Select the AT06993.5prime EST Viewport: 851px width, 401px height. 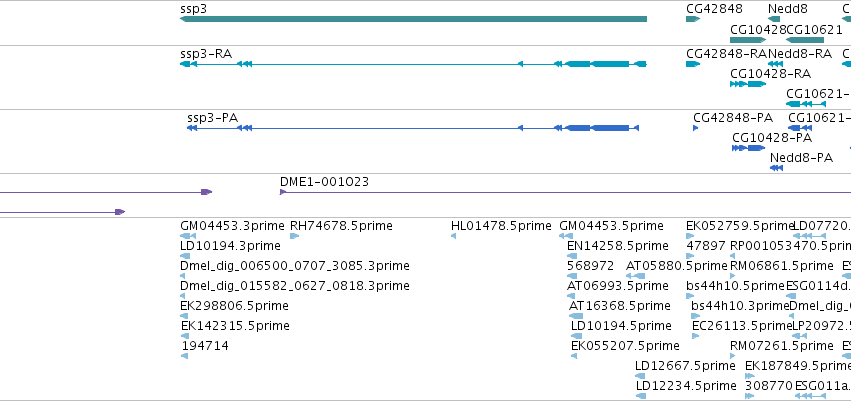point(571,296)
